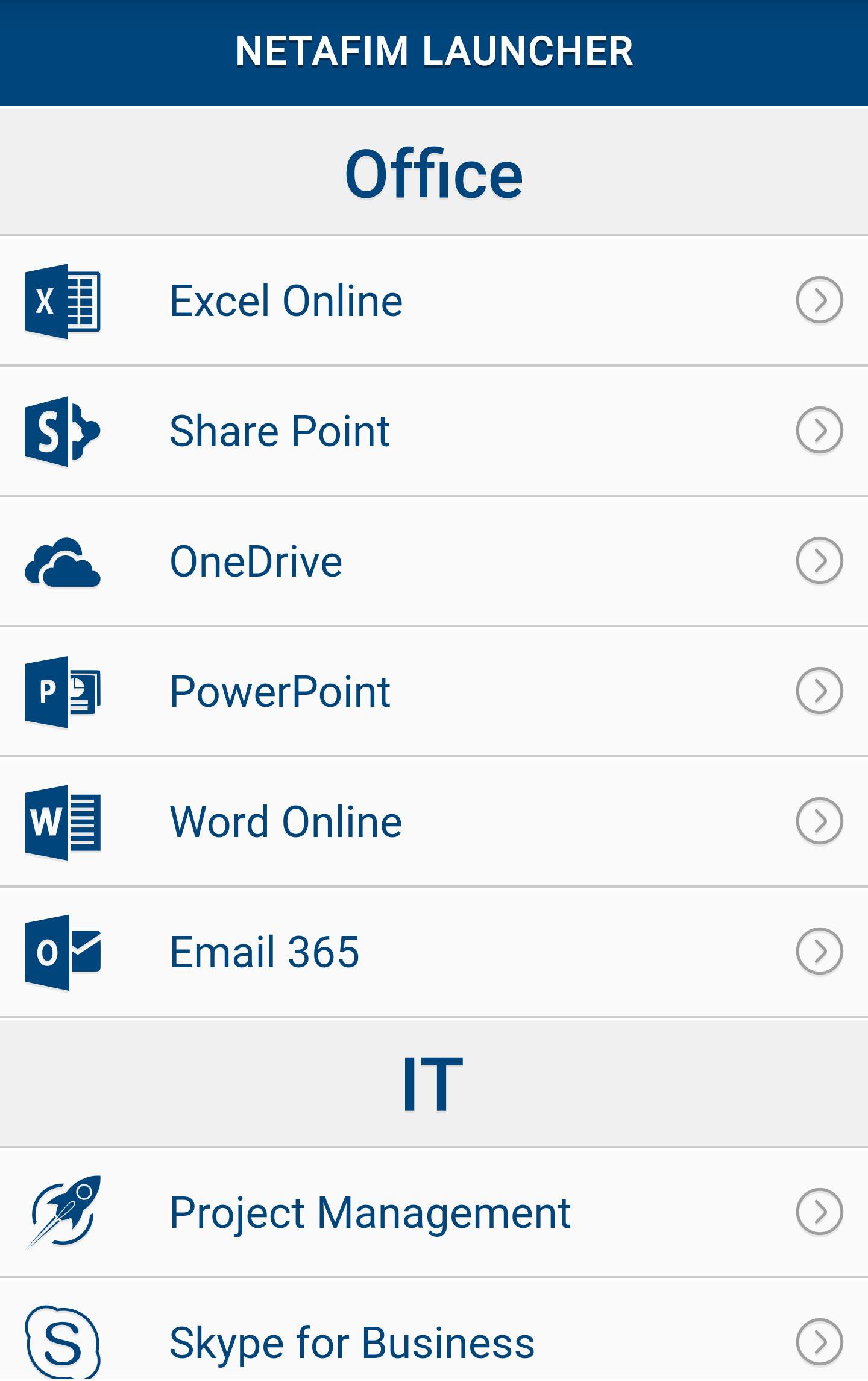868x1381 pixels.
Task: Tap the Outlook envelope icon
Action: (63, 952)
